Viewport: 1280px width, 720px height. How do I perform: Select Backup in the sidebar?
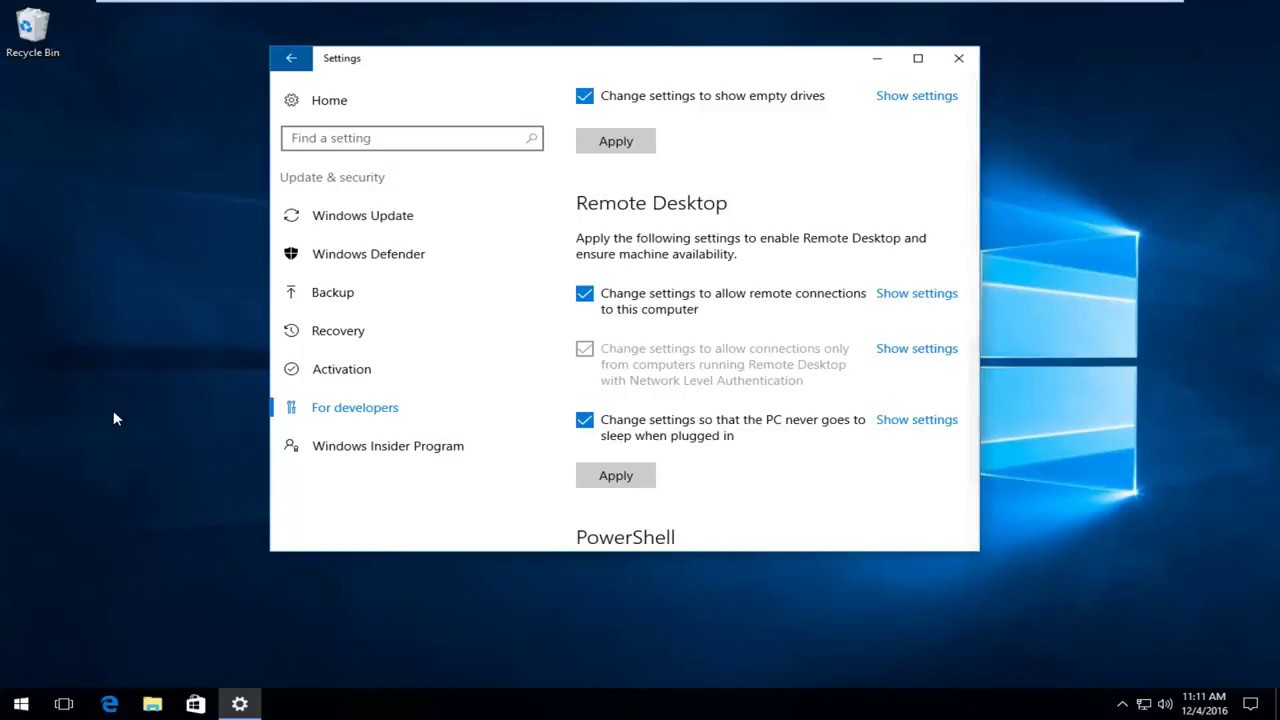(x=332, y=292)
